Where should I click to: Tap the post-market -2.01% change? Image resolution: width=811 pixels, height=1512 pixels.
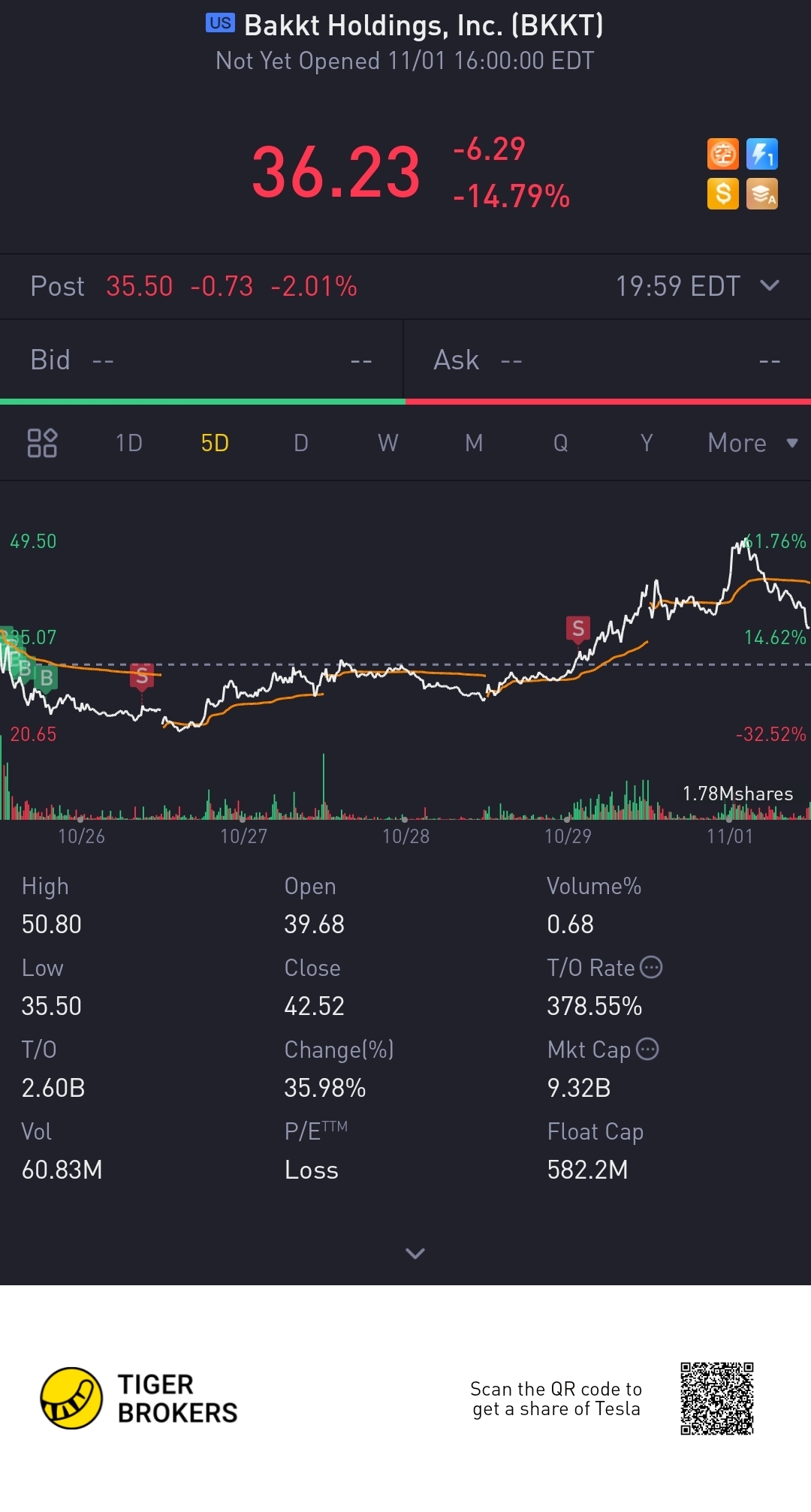pos(314,286)
